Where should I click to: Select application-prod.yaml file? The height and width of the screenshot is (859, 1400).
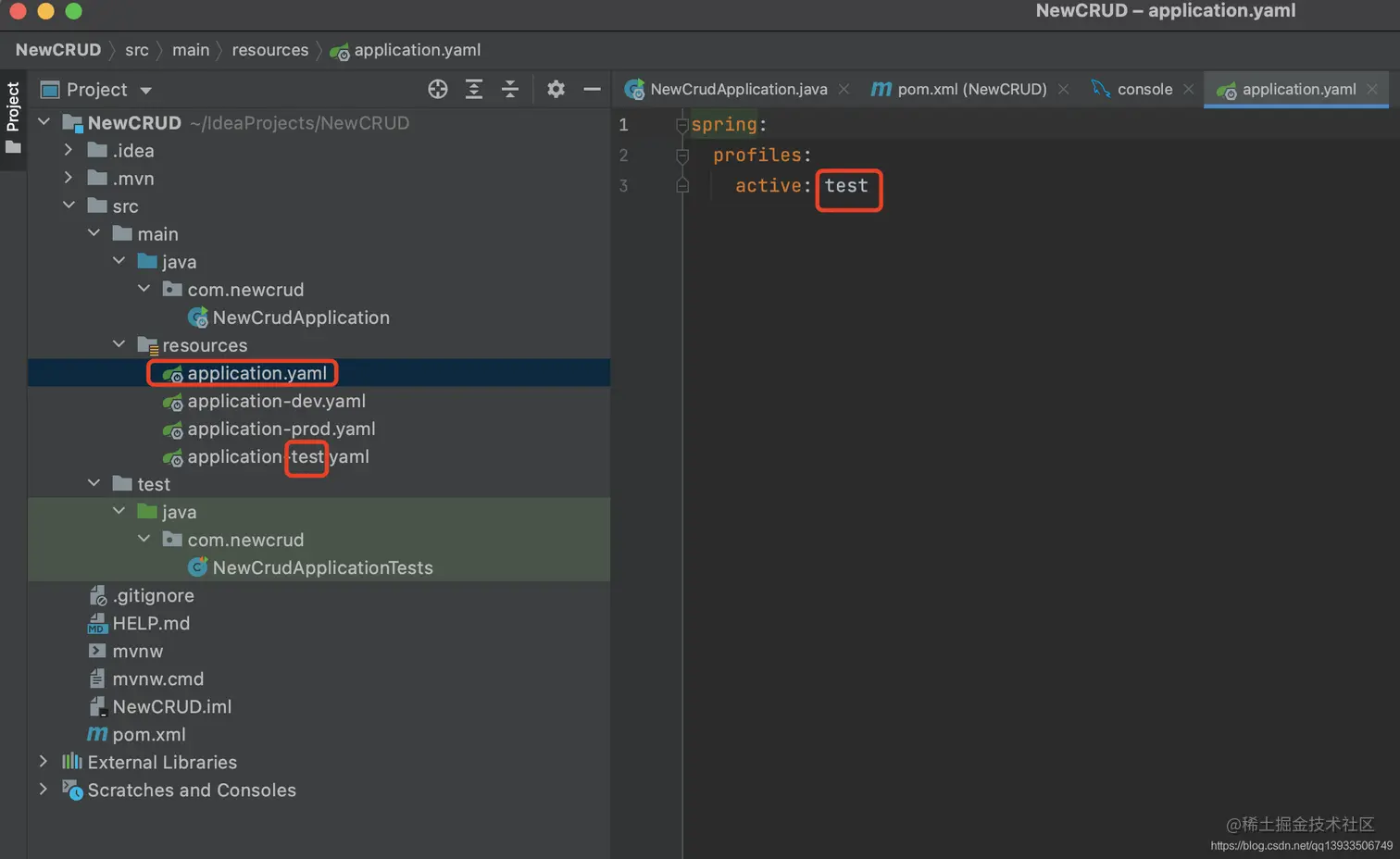[281, 429]
